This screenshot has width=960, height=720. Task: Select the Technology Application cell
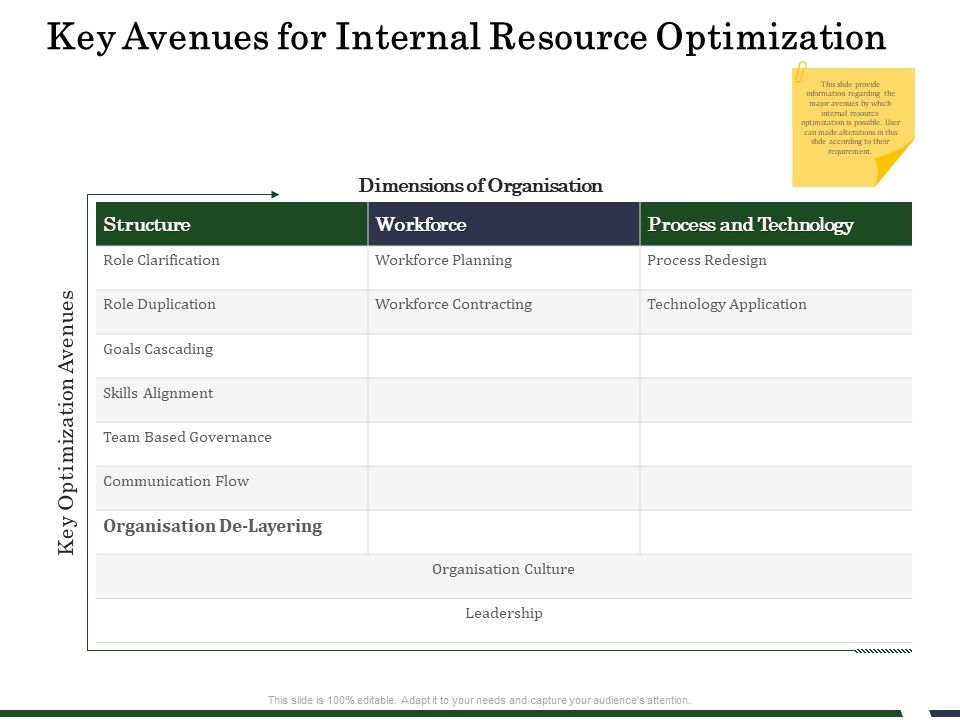point(726,305)
